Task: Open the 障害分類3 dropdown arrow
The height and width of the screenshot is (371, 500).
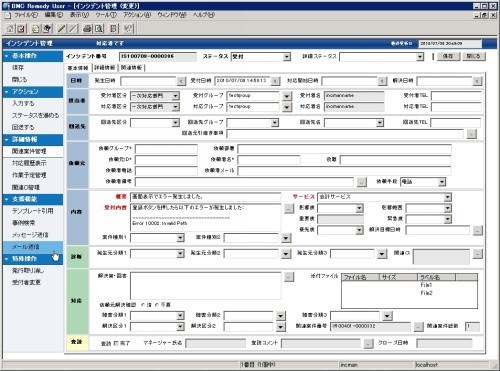Action: (x=387, y=316)
